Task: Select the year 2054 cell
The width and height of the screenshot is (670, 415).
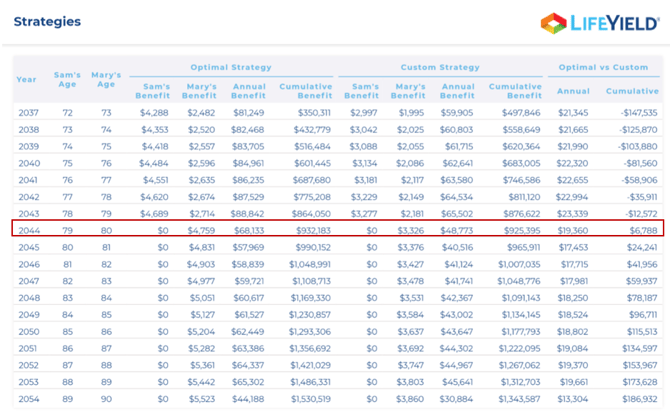Action: click(29, 399)
